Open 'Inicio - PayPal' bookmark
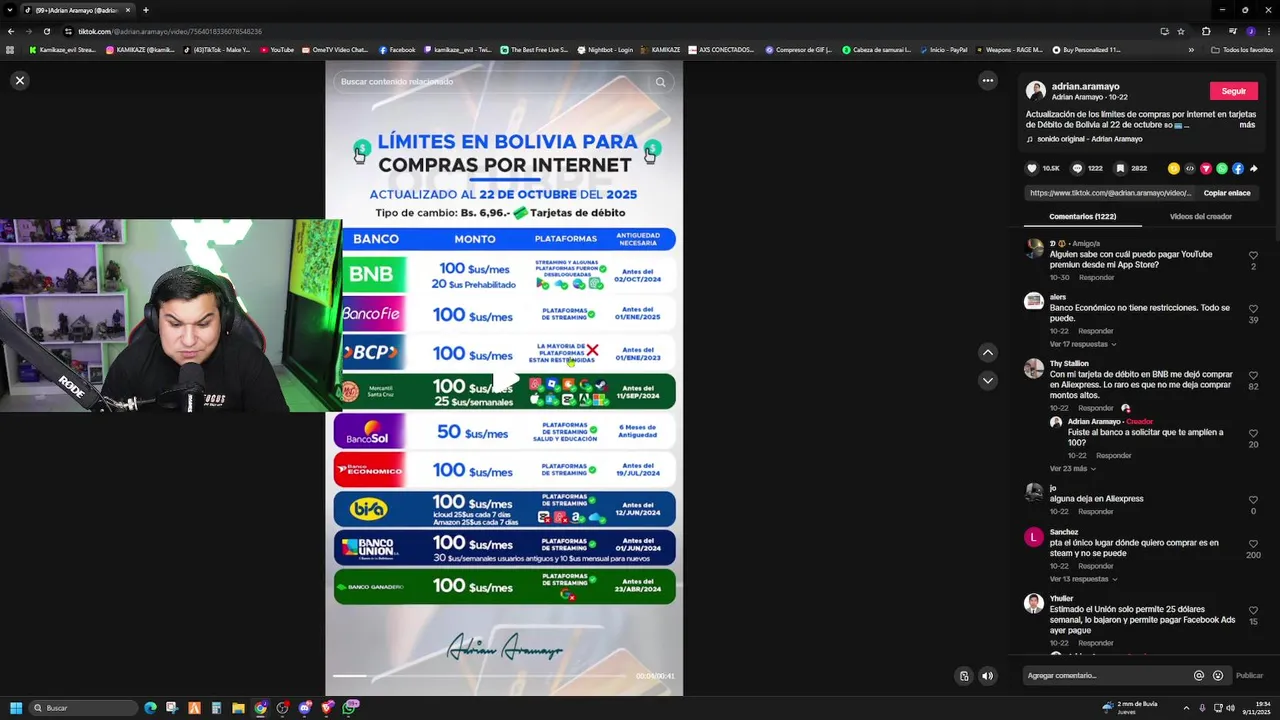The height and width of the screenshot is (720, 1280). click(x=943, y=50)
